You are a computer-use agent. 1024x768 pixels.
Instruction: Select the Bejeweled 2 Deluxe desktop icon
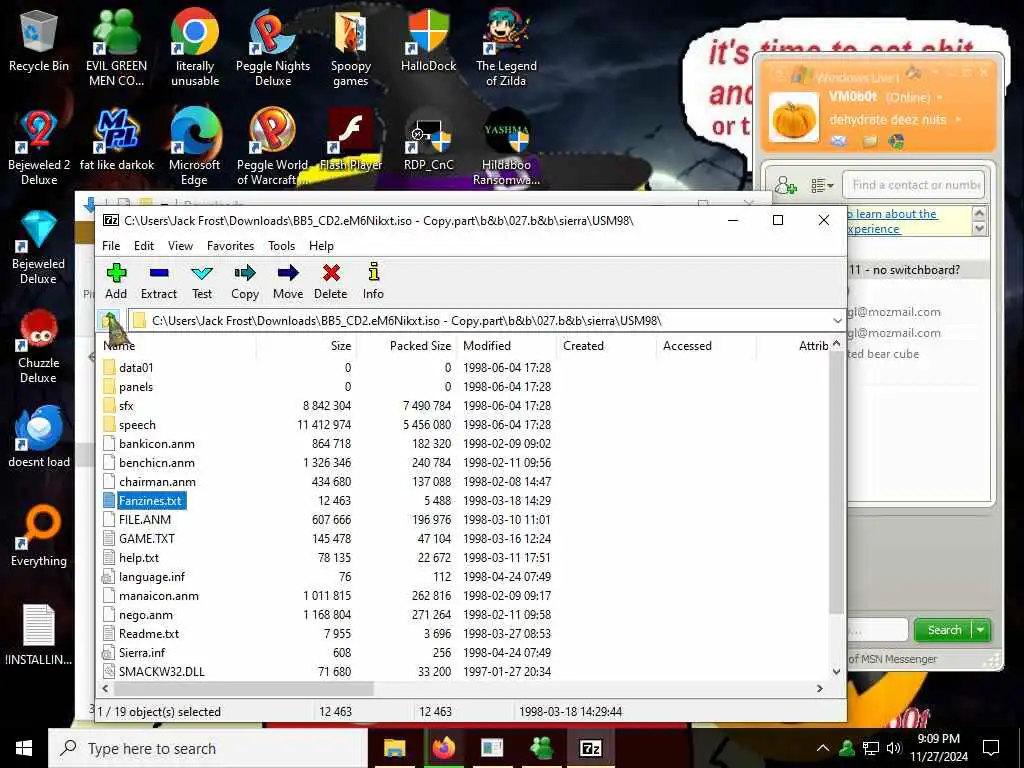(39, 147)
